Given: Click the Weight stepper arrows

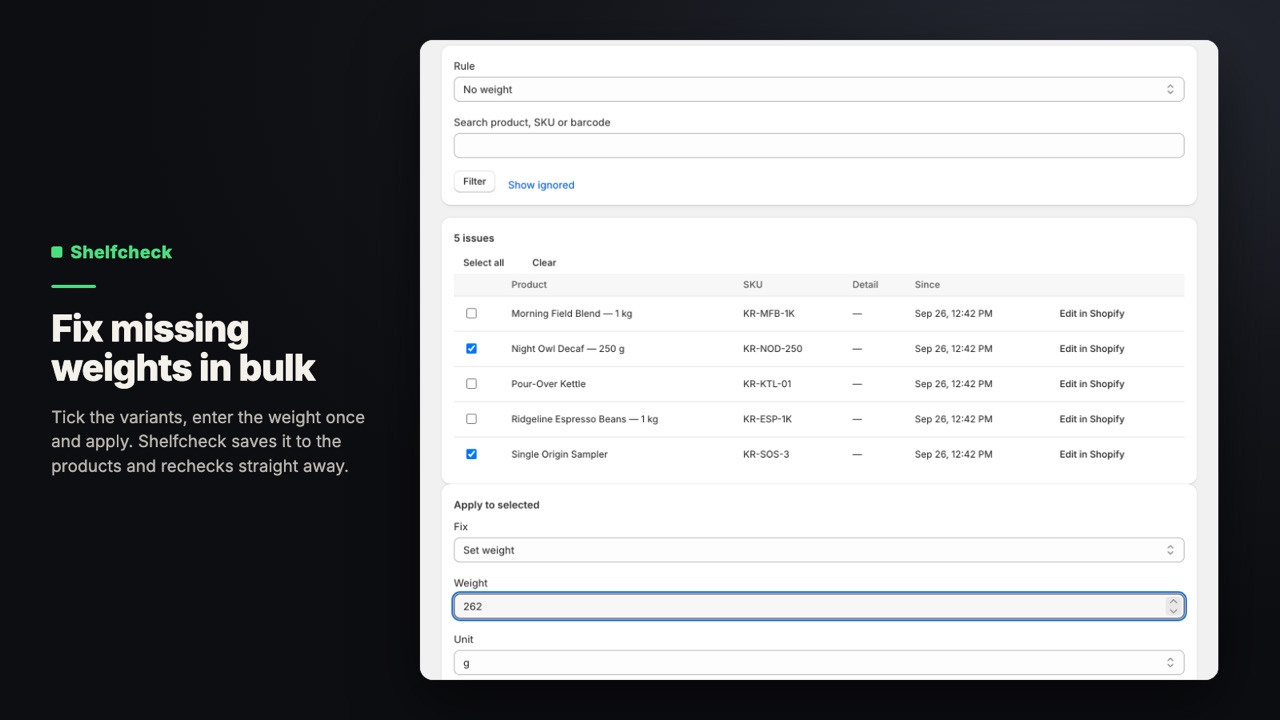Looking at the screenshot, I should pos(1173,606).
